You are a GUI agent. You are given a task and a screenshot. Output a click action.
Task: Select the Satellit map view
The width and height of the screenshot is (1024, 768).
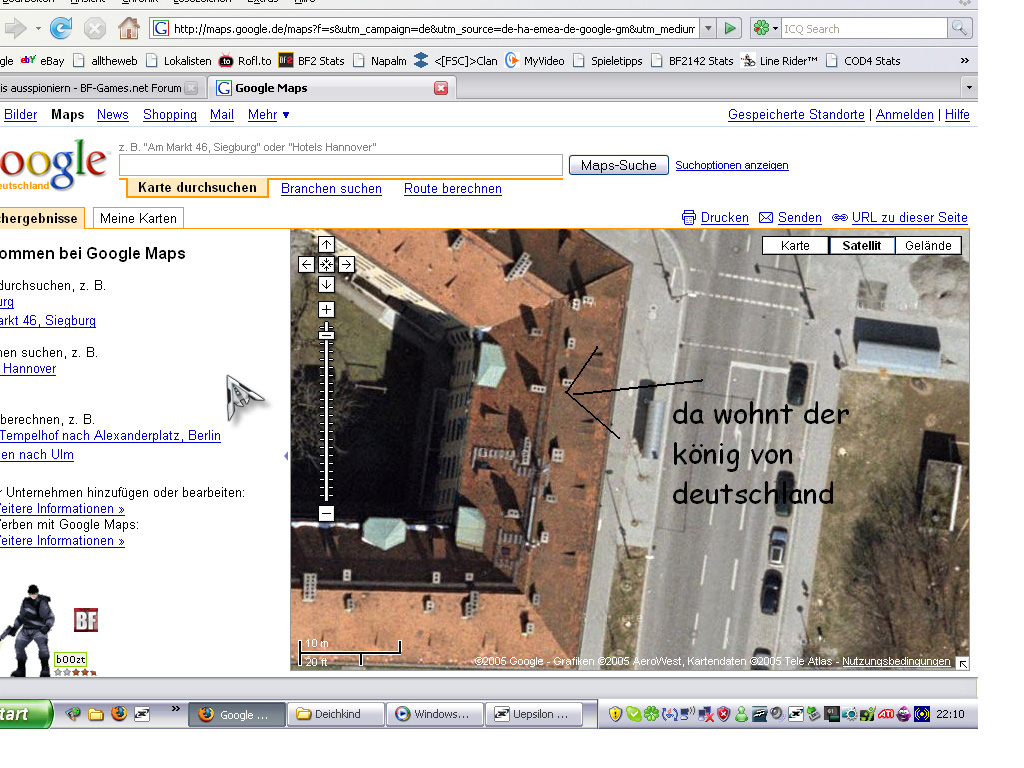[861, 246]
